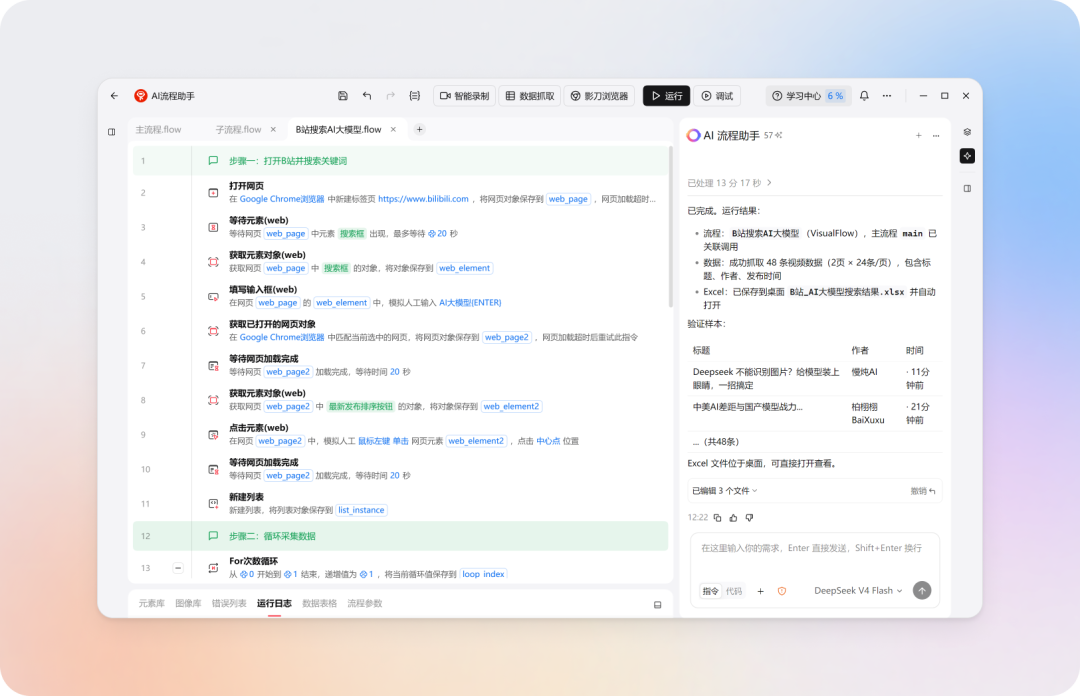Click web_page2 tag in row 6
Viewport: 1080px width, 696px height.
[507, 337]
